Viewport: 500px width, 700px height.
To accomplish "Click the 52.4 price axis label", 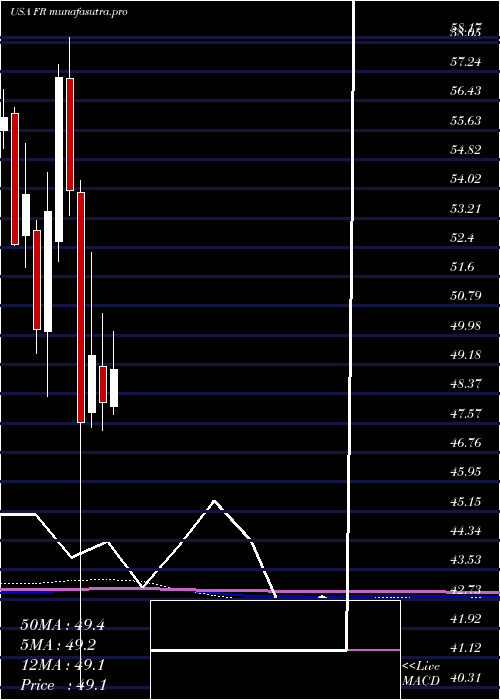I will tap(462, 238).
